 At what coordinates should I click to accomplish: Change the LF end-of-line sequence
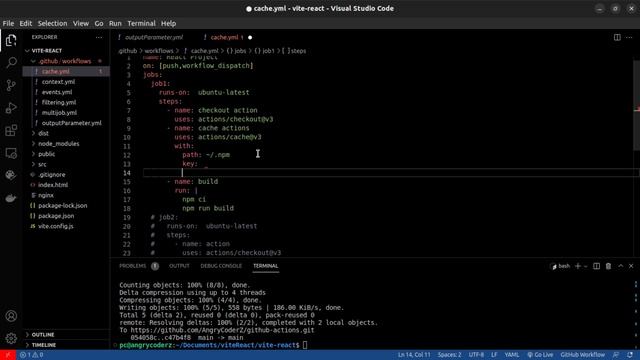494,355
